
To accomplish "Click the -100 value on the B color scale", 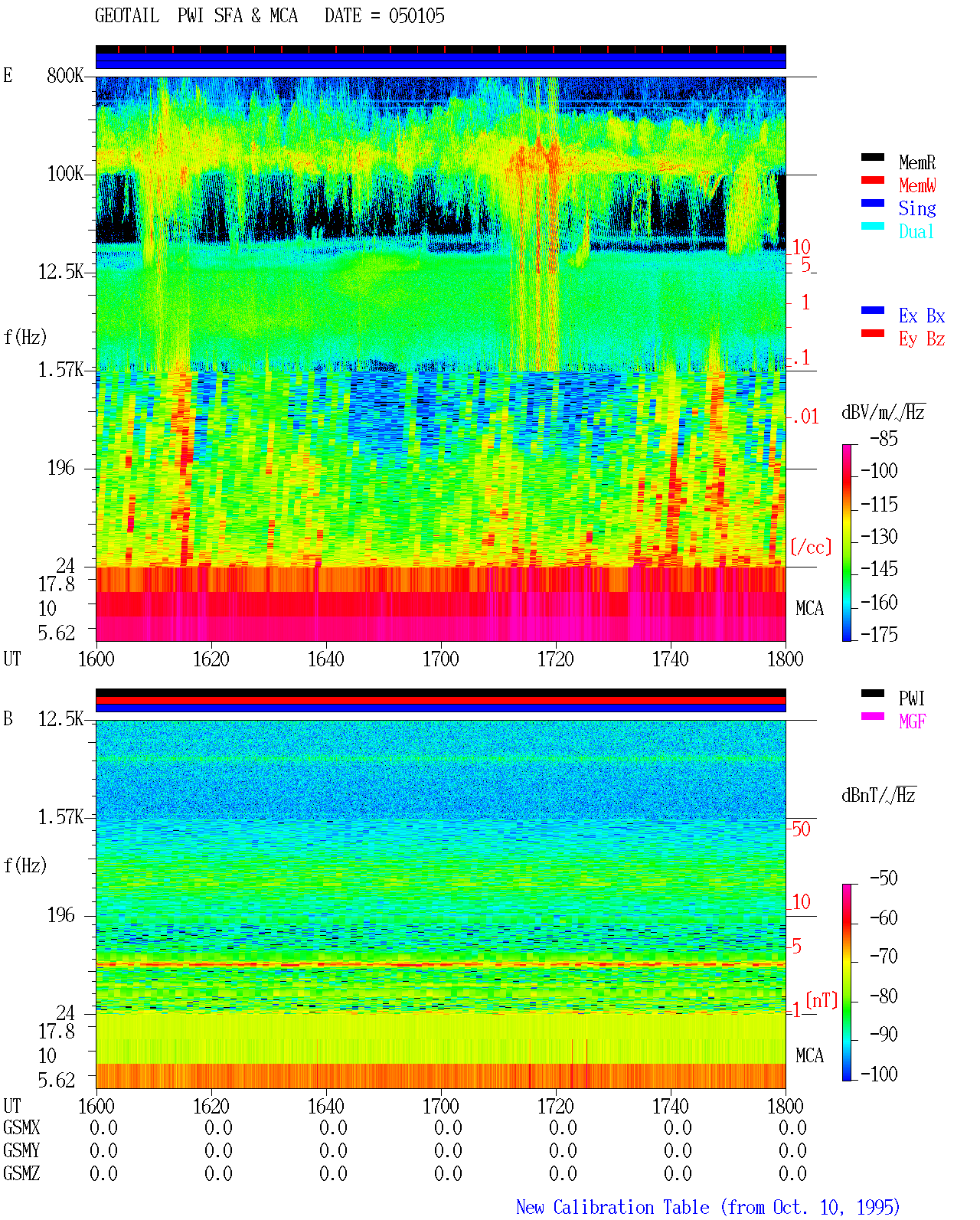I will point(879,1074).
